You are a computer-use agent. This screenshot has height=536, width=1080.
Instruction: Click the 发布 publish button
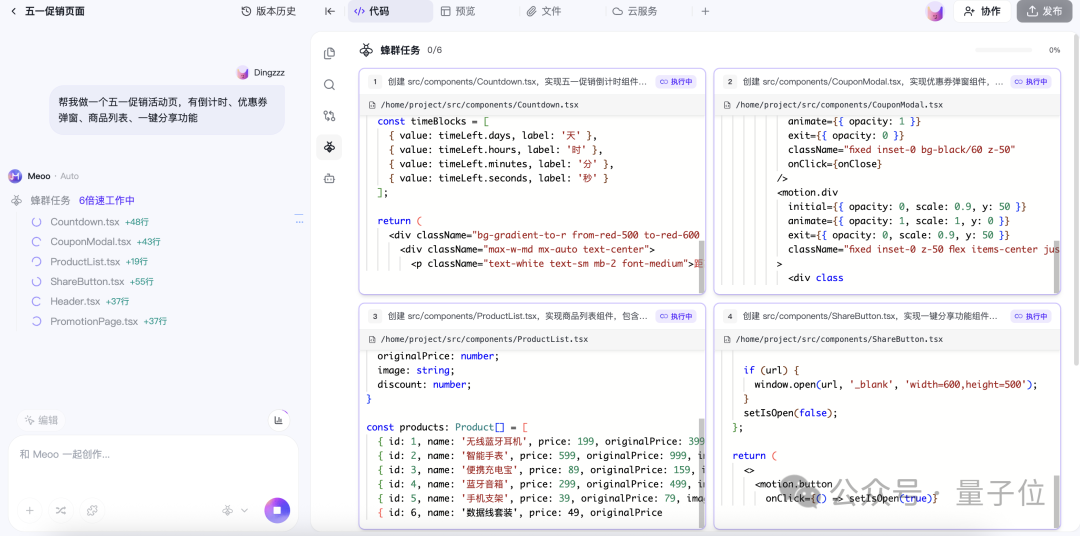coord(1043,11)
